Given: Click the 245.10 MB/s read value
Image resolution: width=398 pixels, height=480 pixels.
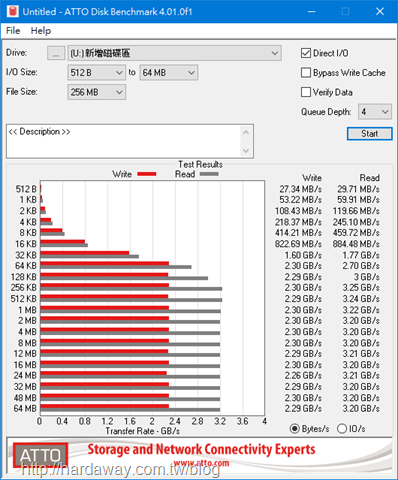Looking at the screenshot, I should pyautogui.click(x=356, y=222).
